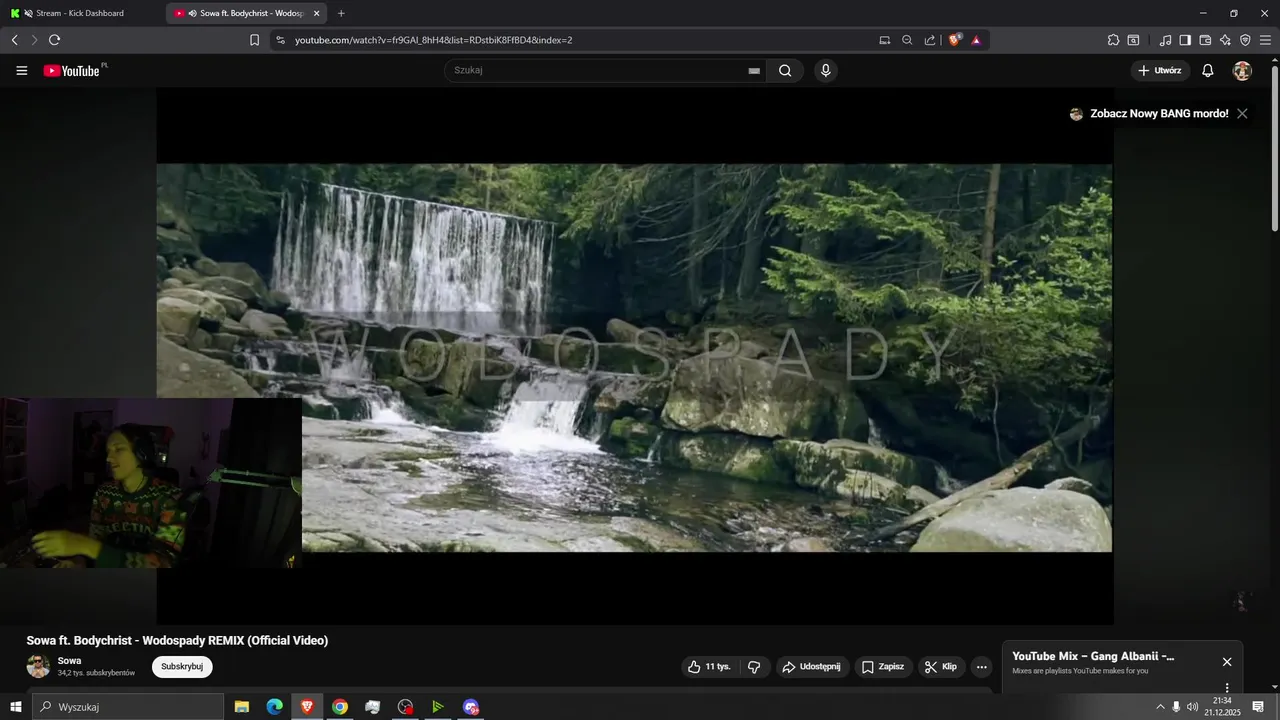Click the Utwórz create button
Viewport: 1280px width, 720px height.
click(1160, 71)
